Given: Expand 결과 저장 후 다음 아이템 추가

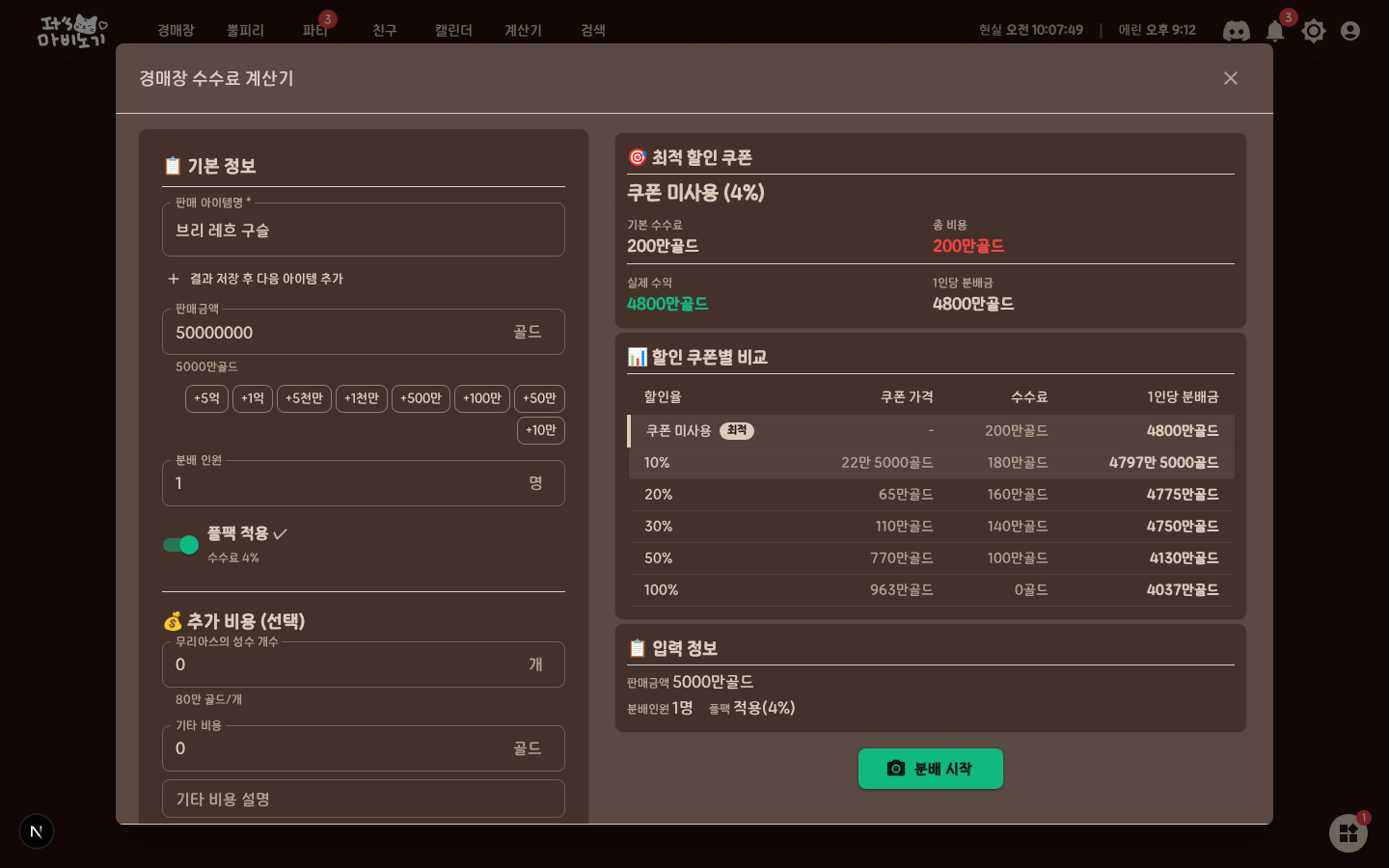Looking at the screenshot, I should (256, 279).
